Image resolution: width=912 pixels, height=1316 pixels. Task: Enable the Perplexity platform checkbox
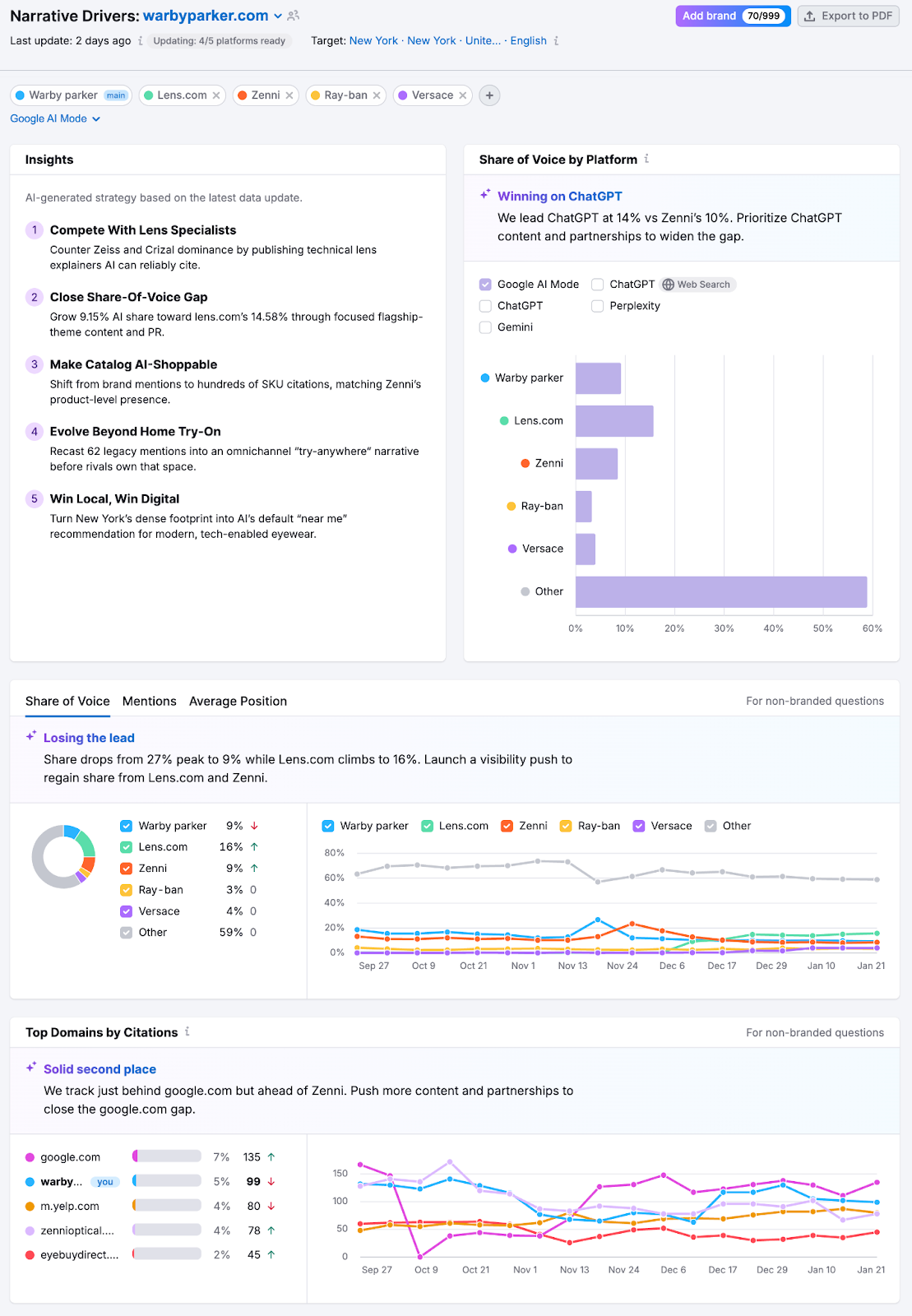click(x=597, y=305)
